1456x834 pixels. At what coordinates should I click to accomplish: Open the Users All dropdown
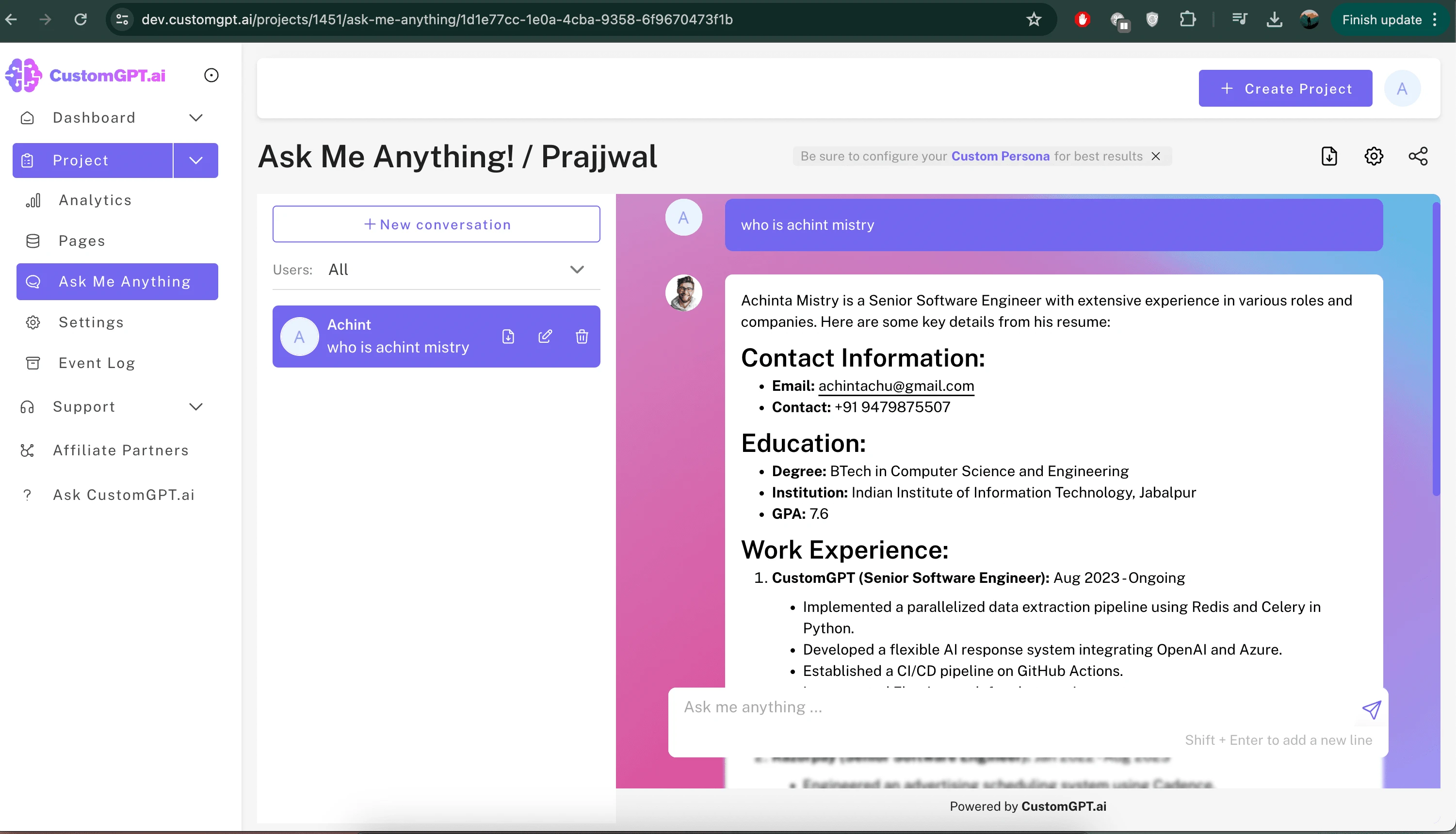[437, 270]
